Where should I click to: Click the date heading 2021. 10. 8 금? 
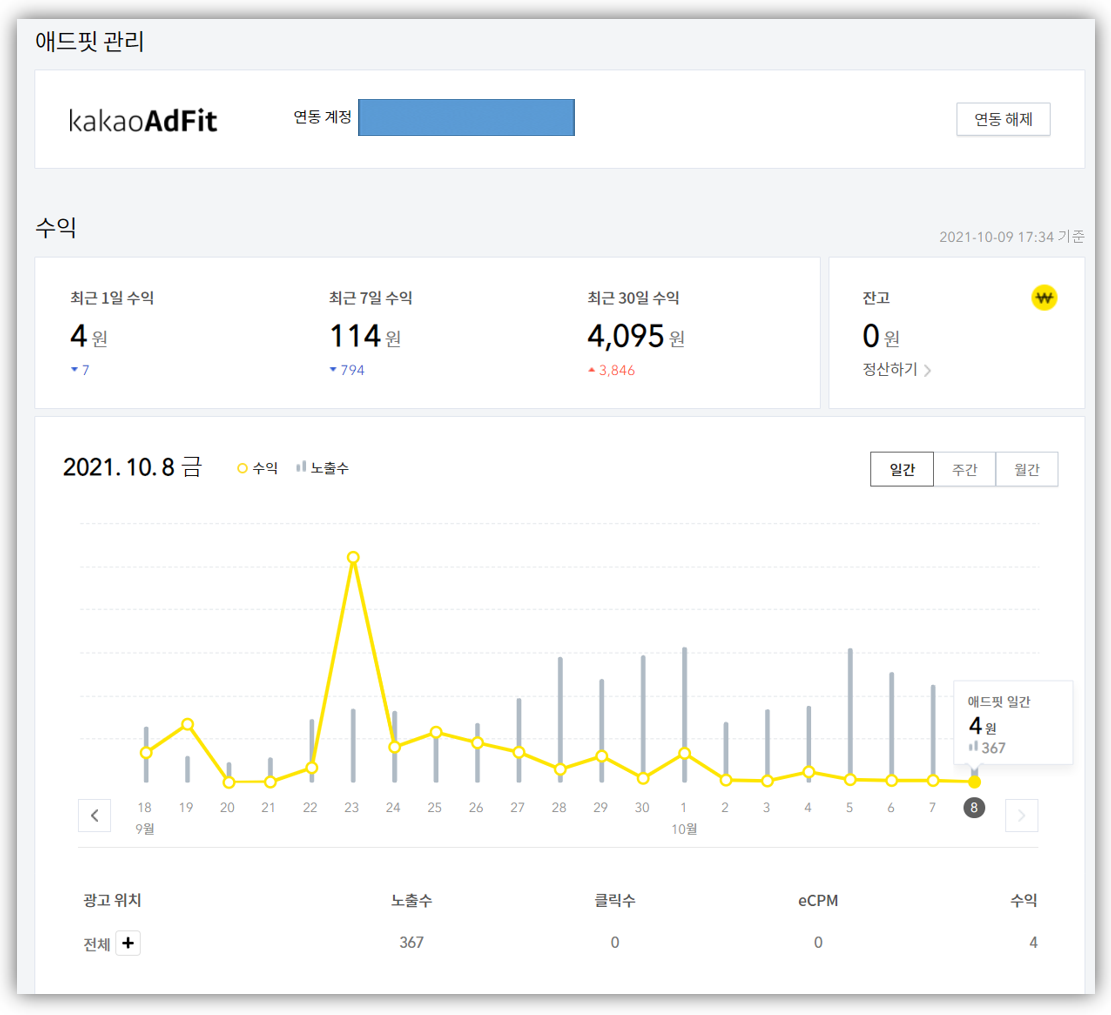click(132, 467)
